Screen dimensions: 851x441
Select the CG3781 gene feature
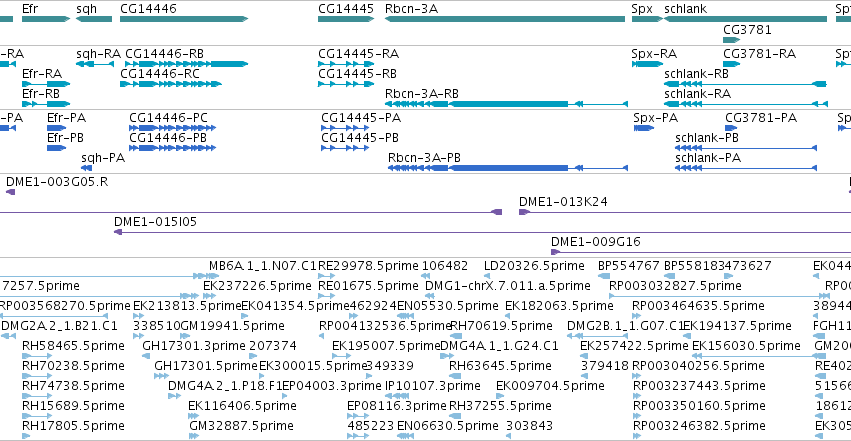click(x=732, y=40)
